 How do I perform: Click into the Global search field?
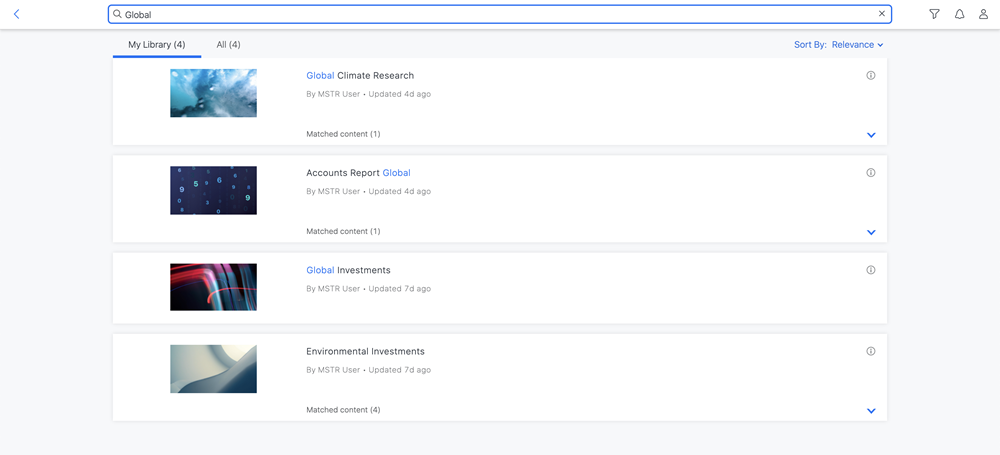pyautogui.click(x=500, y=14)
